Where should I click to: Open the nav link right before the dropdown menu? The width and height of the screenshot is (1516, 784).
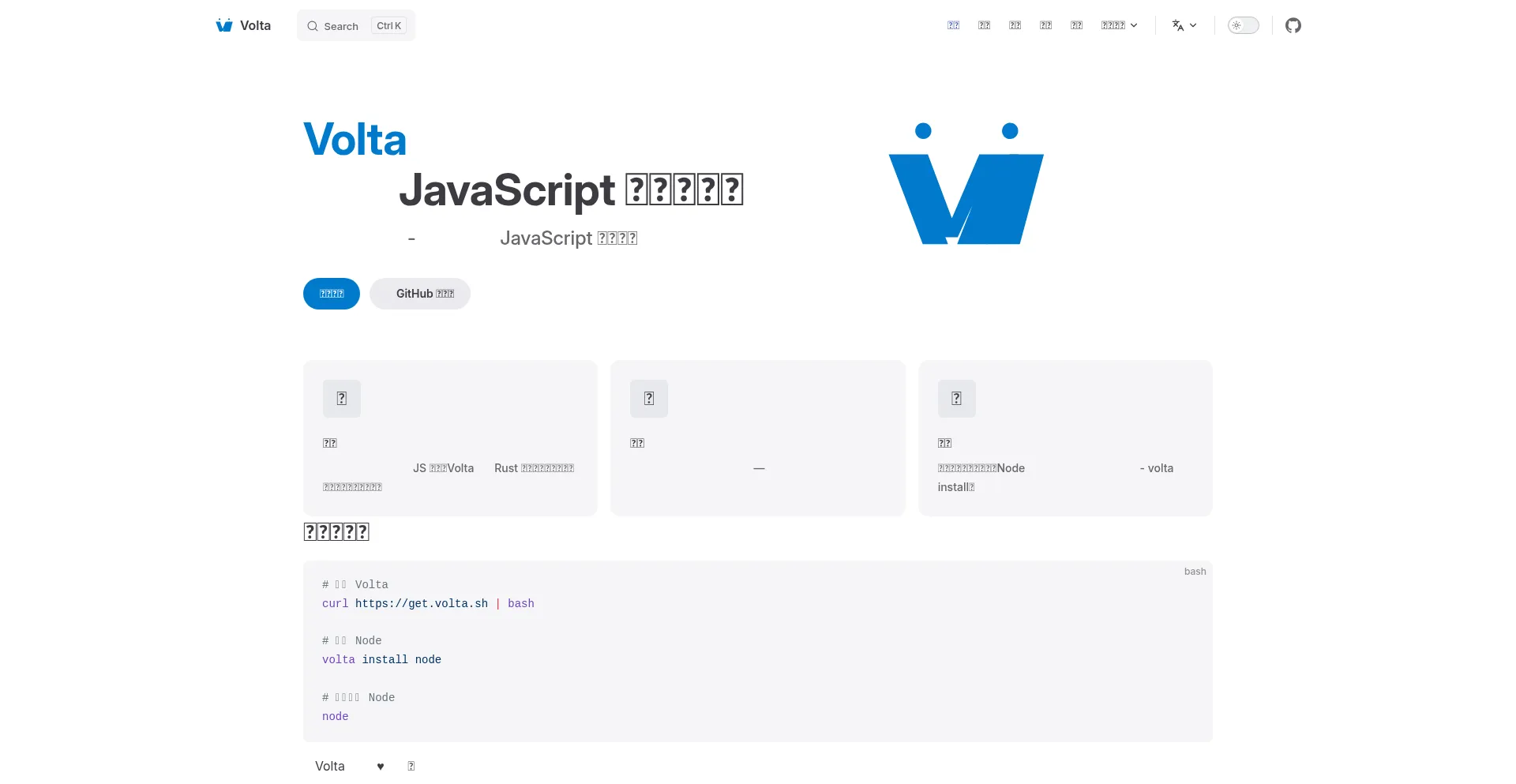(1076, 25)
